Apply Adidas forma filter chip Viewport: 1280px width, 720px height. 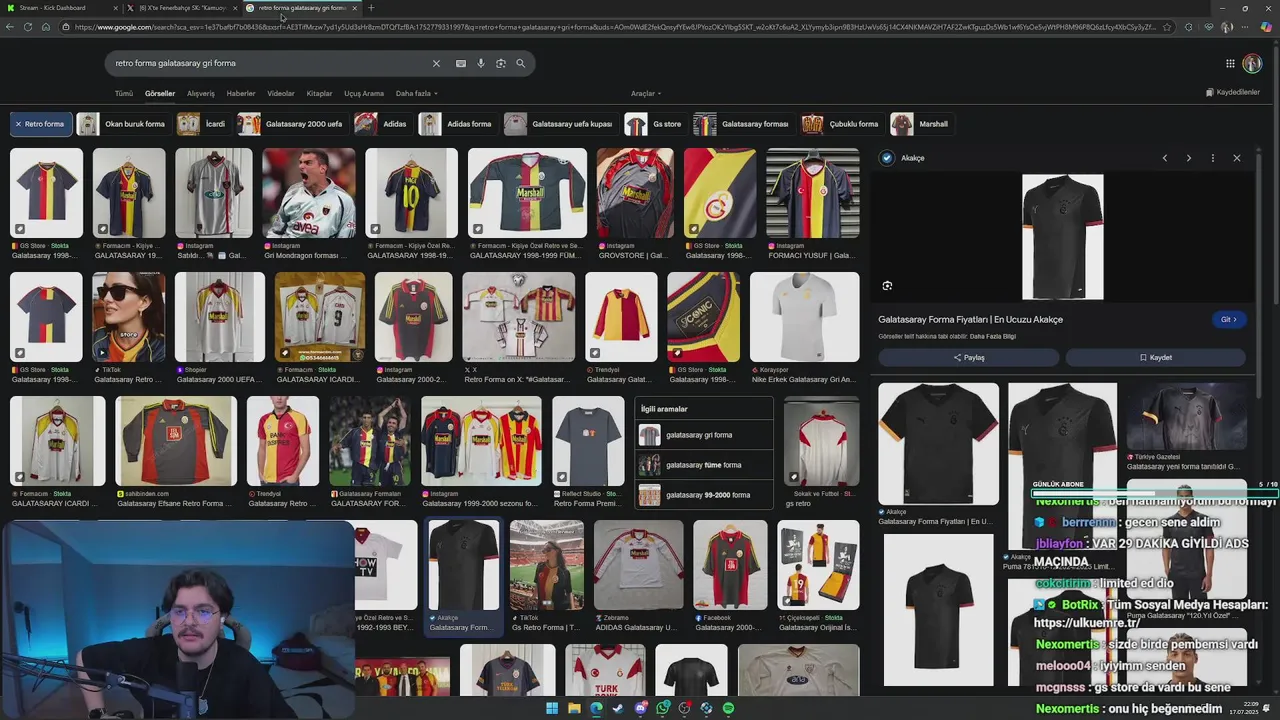point(457,124)
